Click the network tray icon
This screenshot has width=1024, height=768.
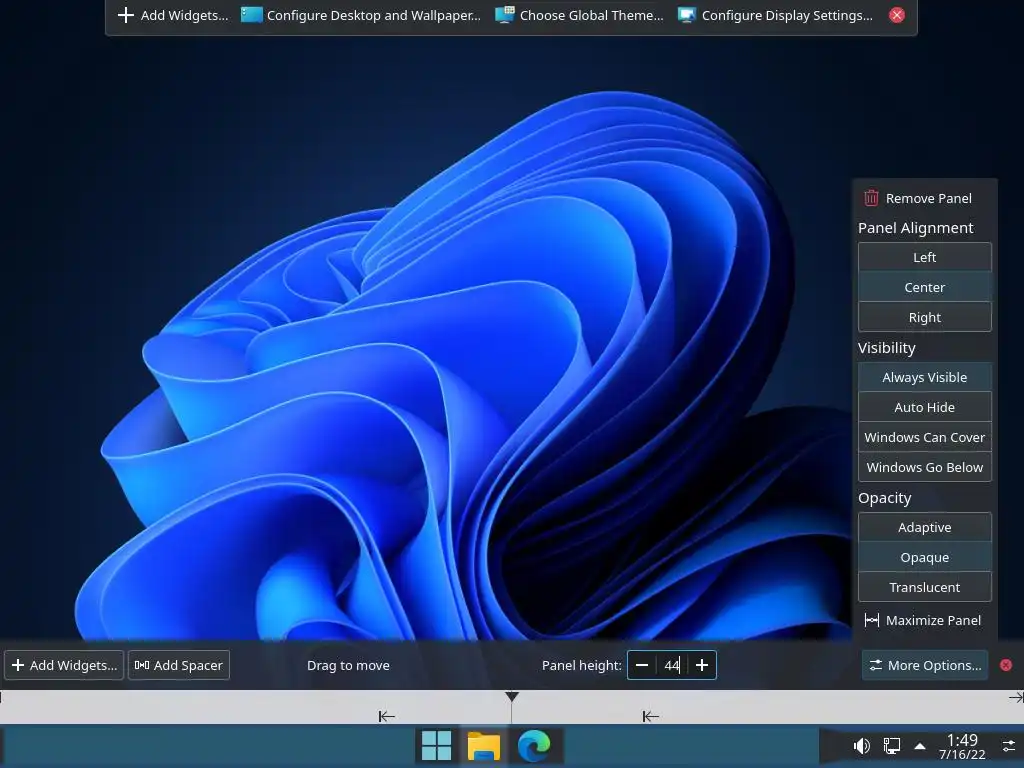(x=891, y=746)
